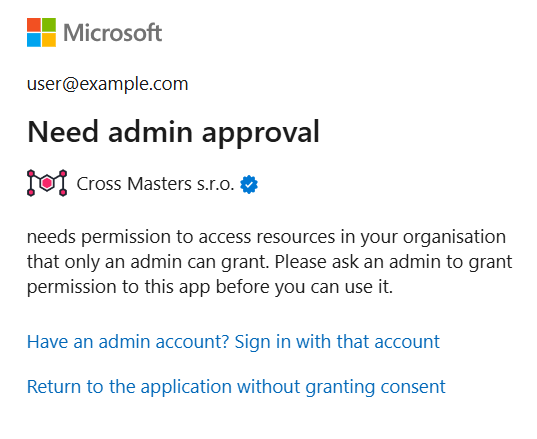The width and height of the screenshot is (537, 439).
Task: Click the words 'granting consent' in bottom link
Action: point(375,387)
